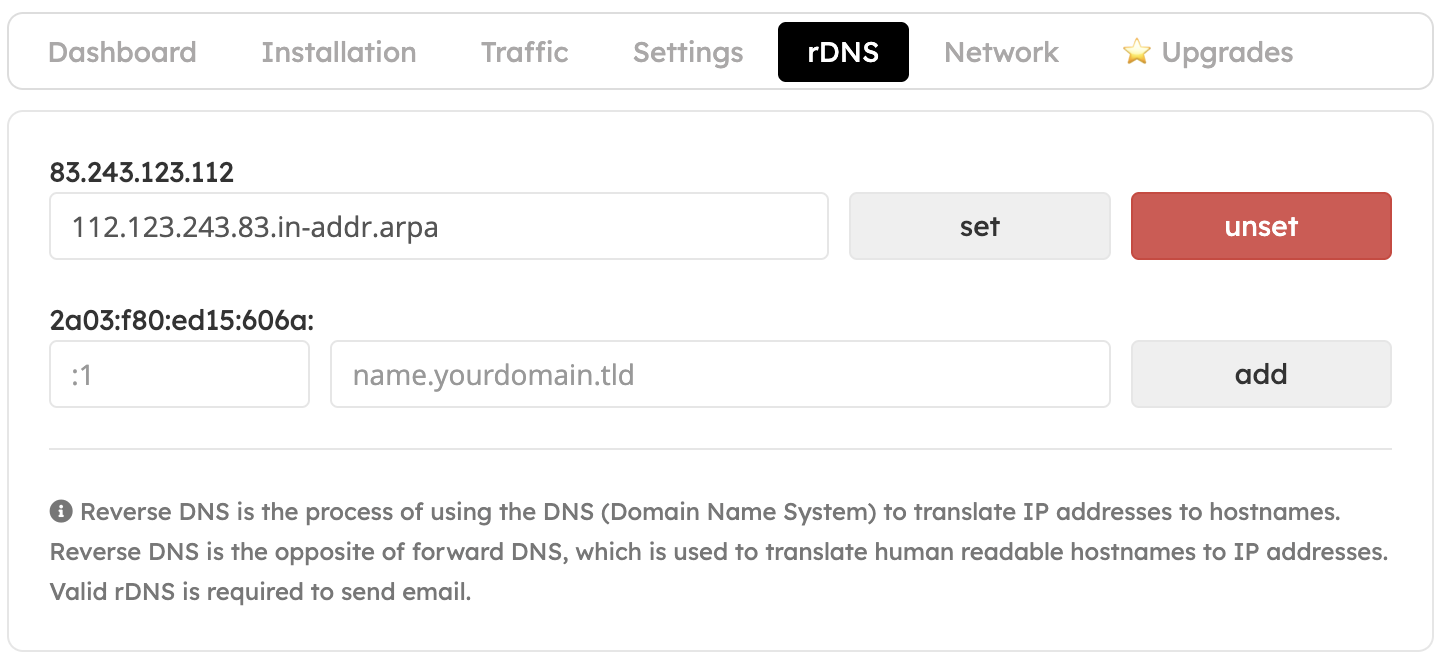Open the Installation tab

click(x=338, y=52)
